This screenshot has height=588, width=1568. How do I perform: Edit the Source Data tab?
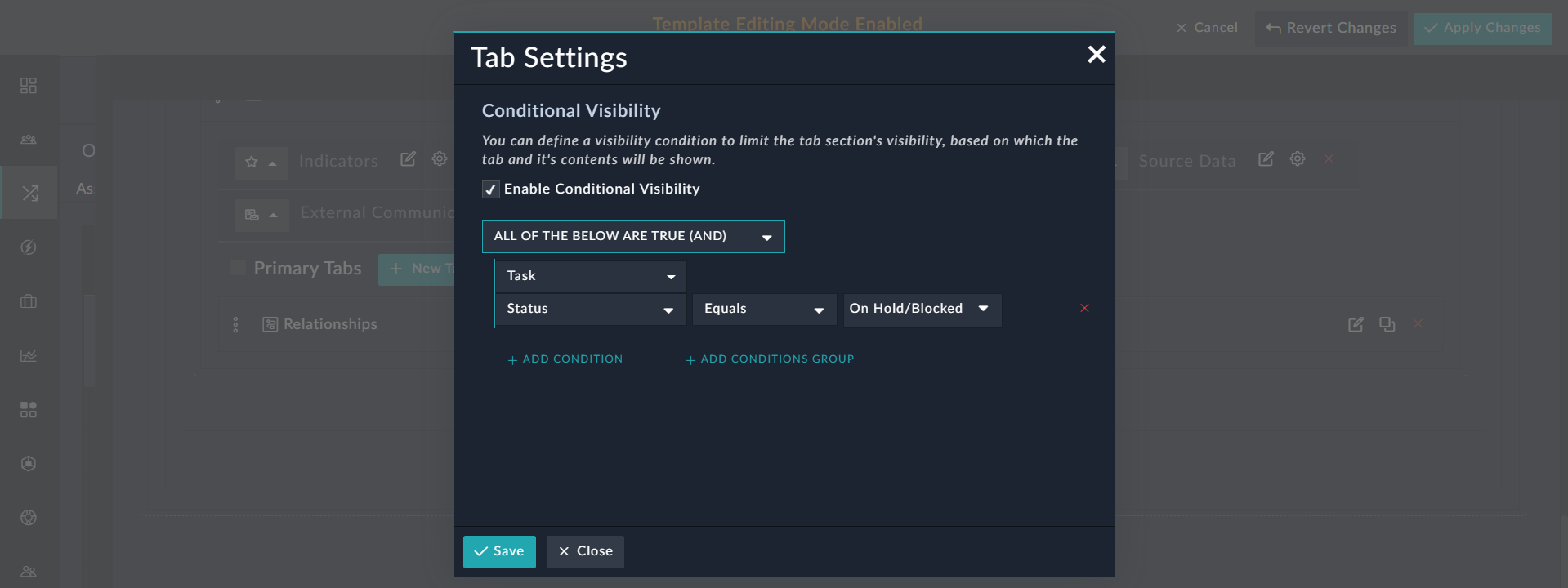click(1266, 159)
